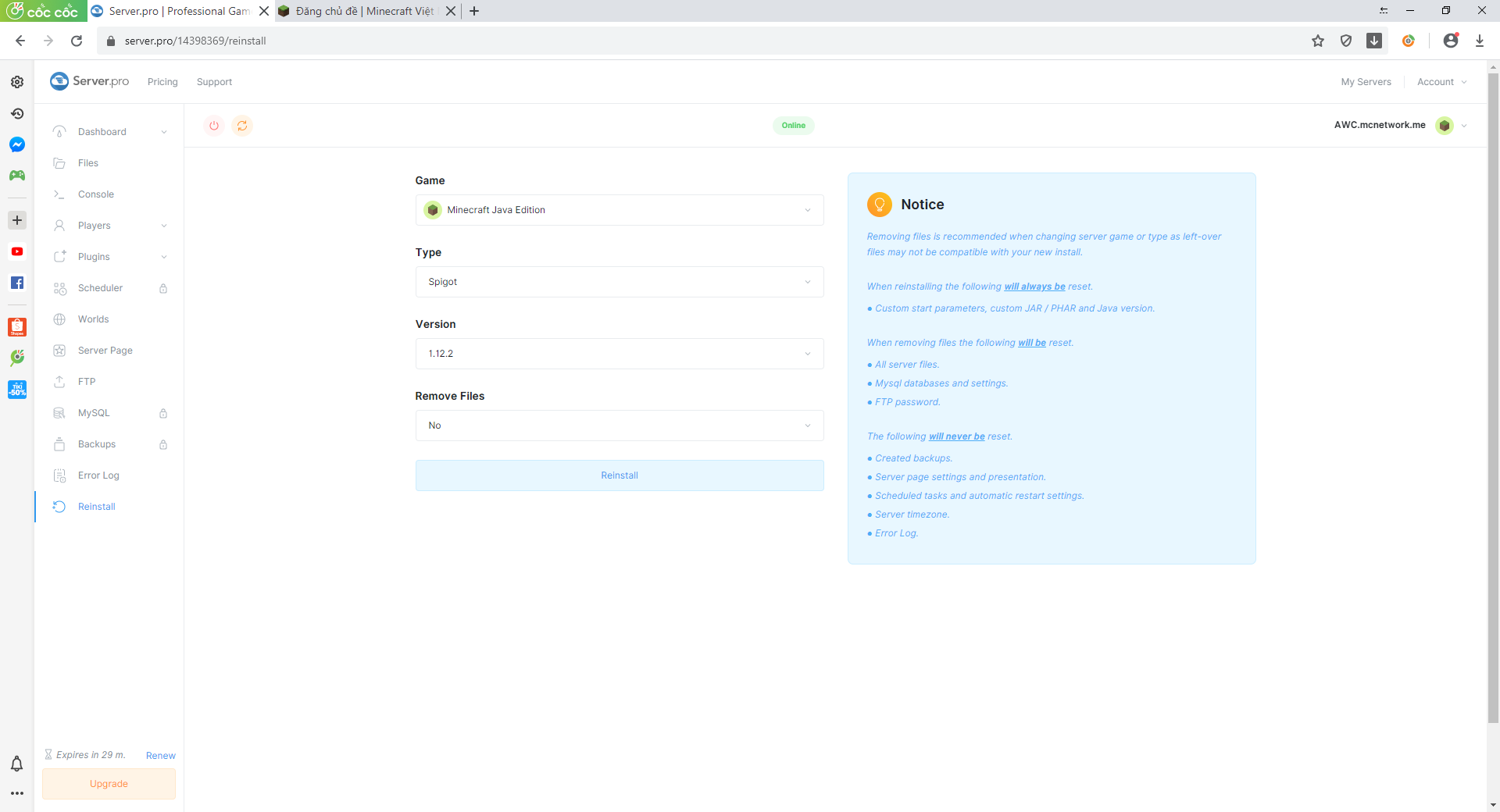This screenshot has width=1500, height=812.
Task: Expand the Plugins menu chevron
Action: (x=164, y=257)
